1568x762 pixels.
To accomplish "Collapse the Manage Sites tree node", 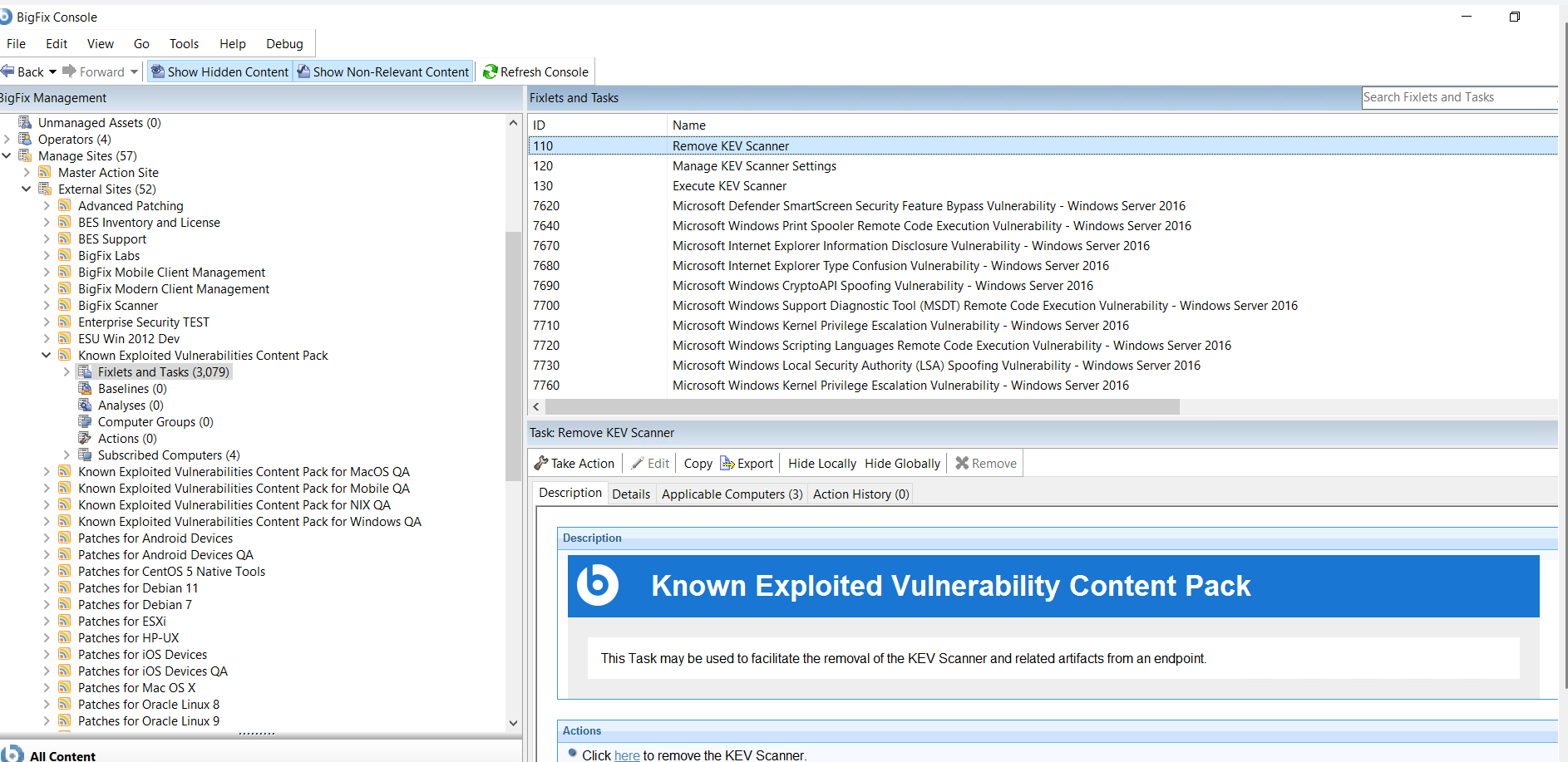I will coord(7,155).
